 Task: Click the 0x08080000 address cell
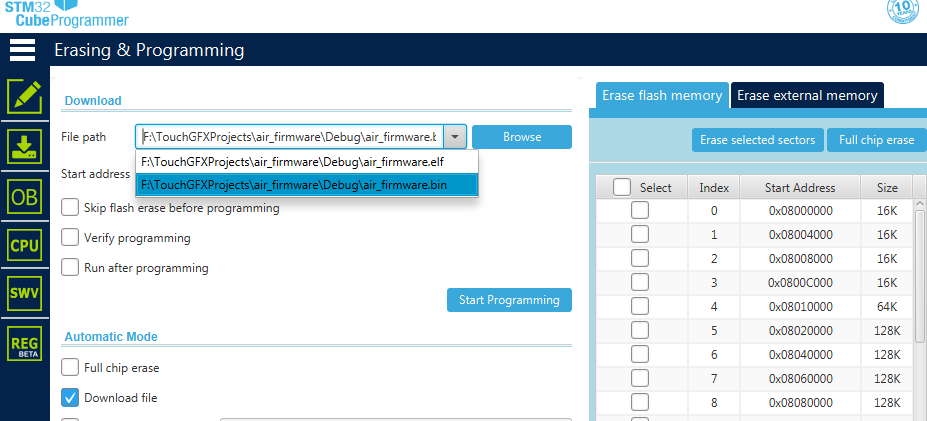(800, 402)
